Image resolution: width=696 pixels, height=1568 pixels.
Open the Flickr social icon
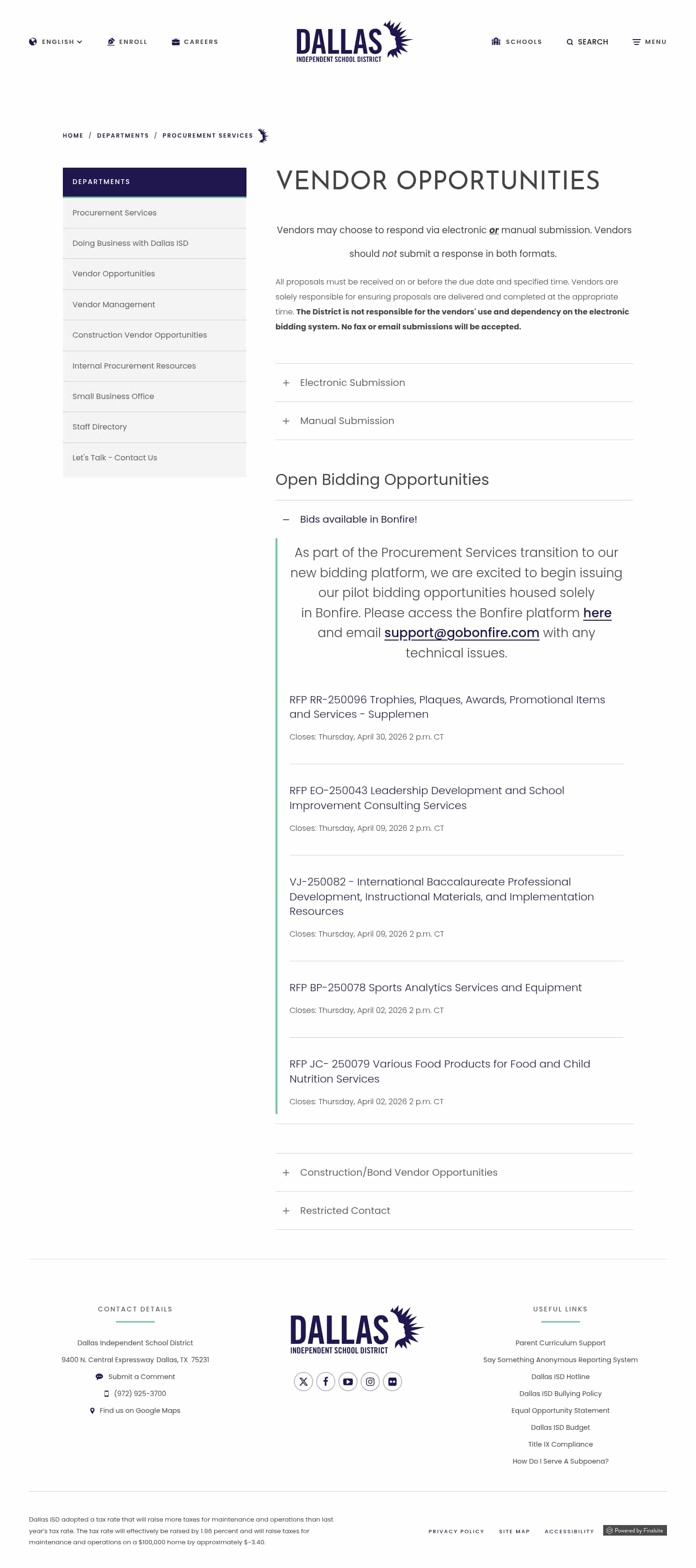click(x=392, y=1381)
